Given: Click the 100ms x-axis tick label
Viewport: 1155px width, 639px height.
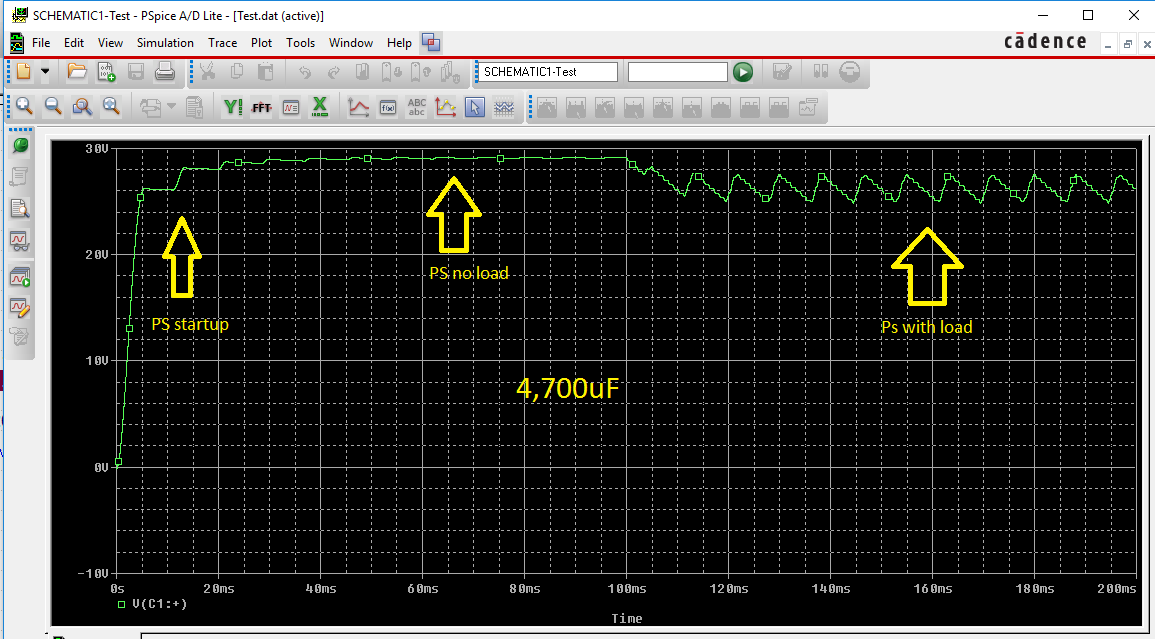Looking at the screenshot, I should pyautogui.click(x=627, y=588).
